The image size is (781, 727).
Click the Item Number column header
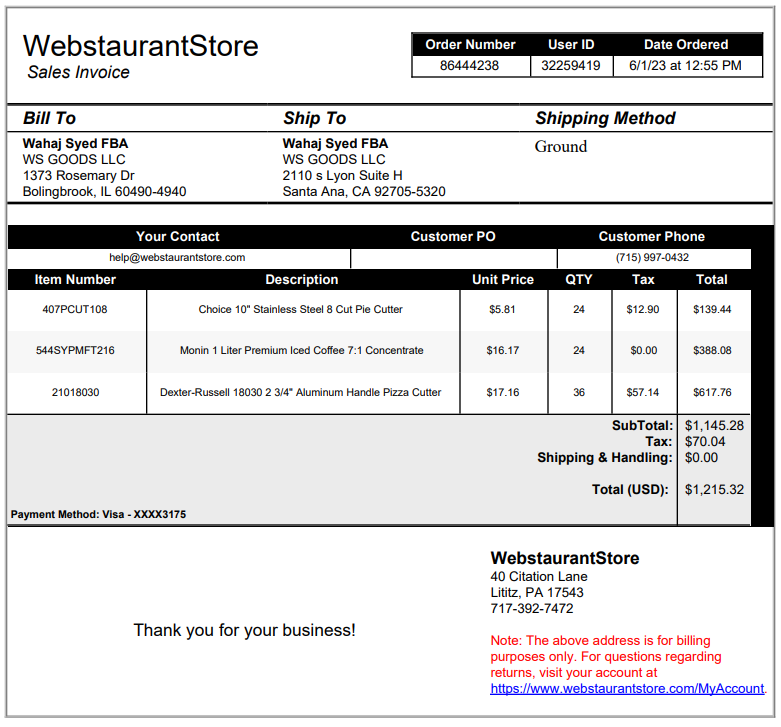coord(75,280)
